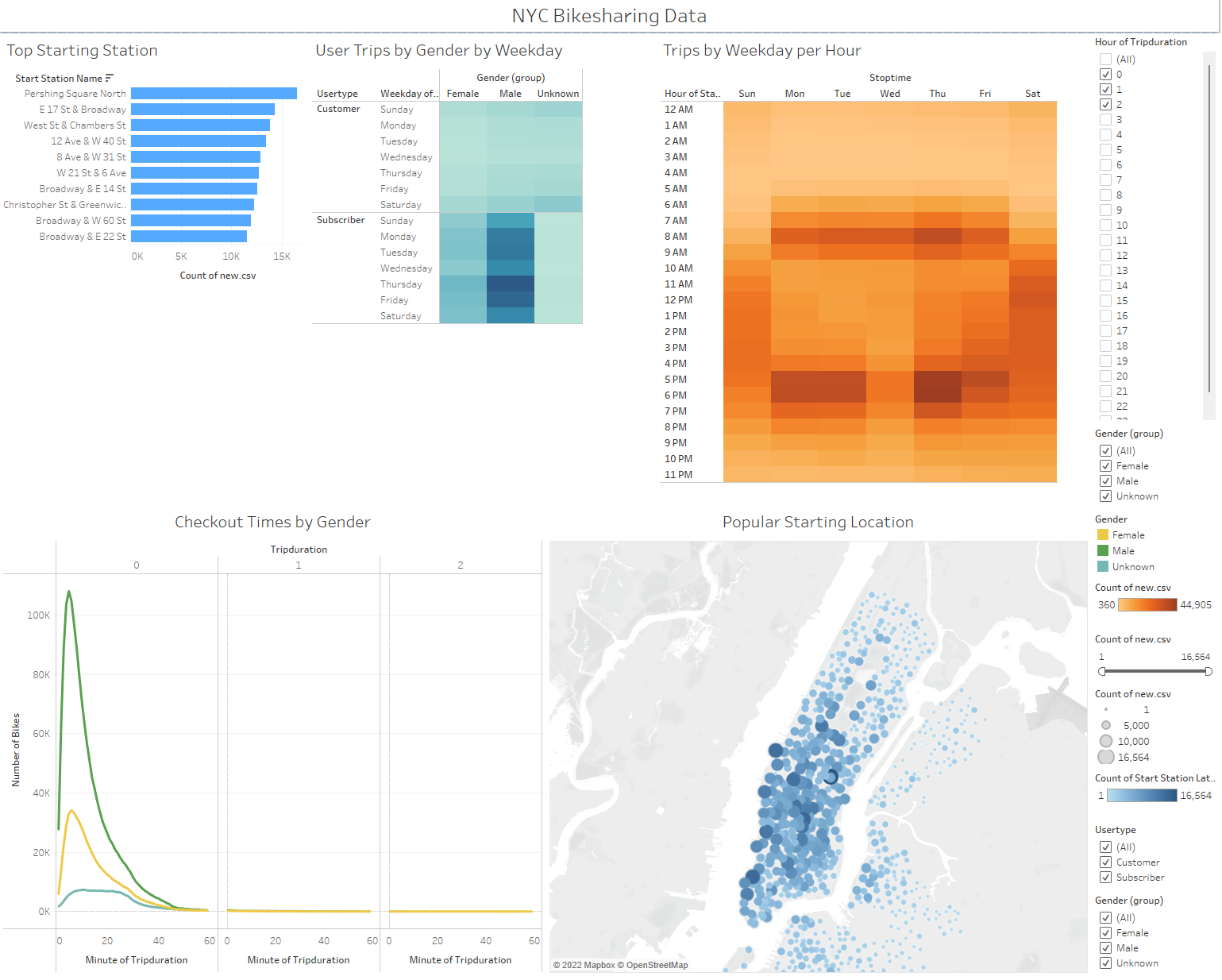1222x980 pixels.
Task: Check (All) in Hour of Tripduration filter
Action: click(x=1105, y=59)
